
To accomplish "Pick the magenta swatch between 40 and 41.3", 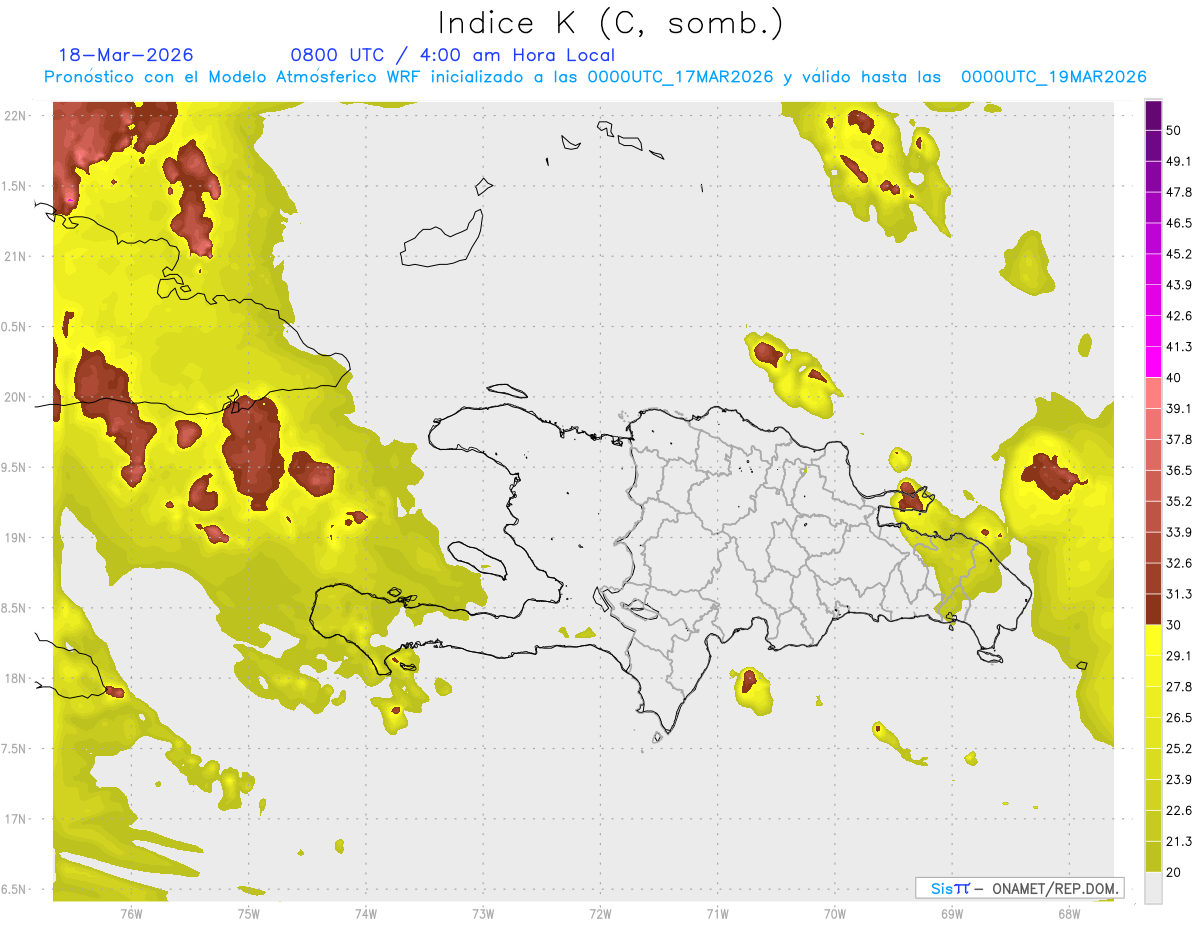I will click(x=1154, y=362).
